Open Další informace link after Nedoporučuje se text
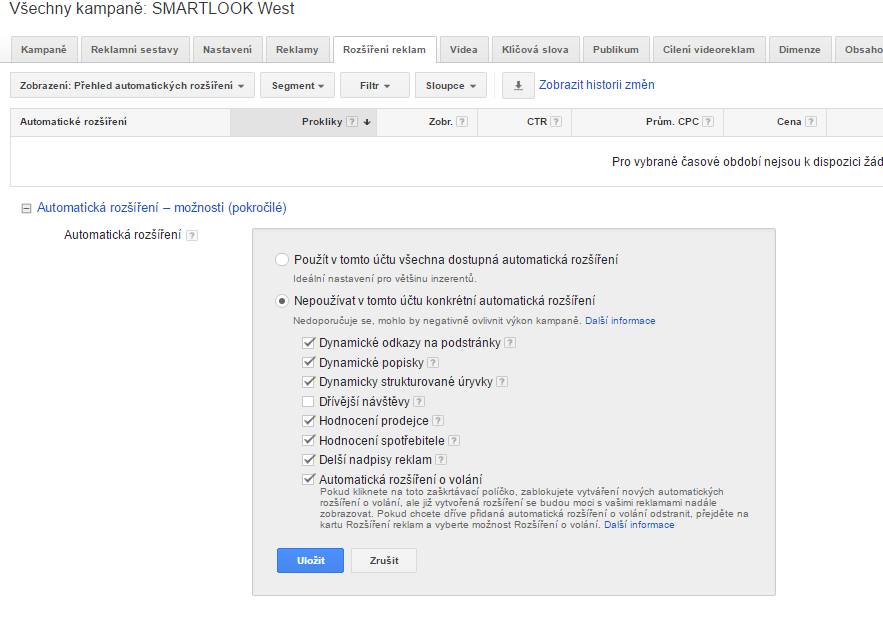Viewport: 883px width, 634px height. pos(620,321)
